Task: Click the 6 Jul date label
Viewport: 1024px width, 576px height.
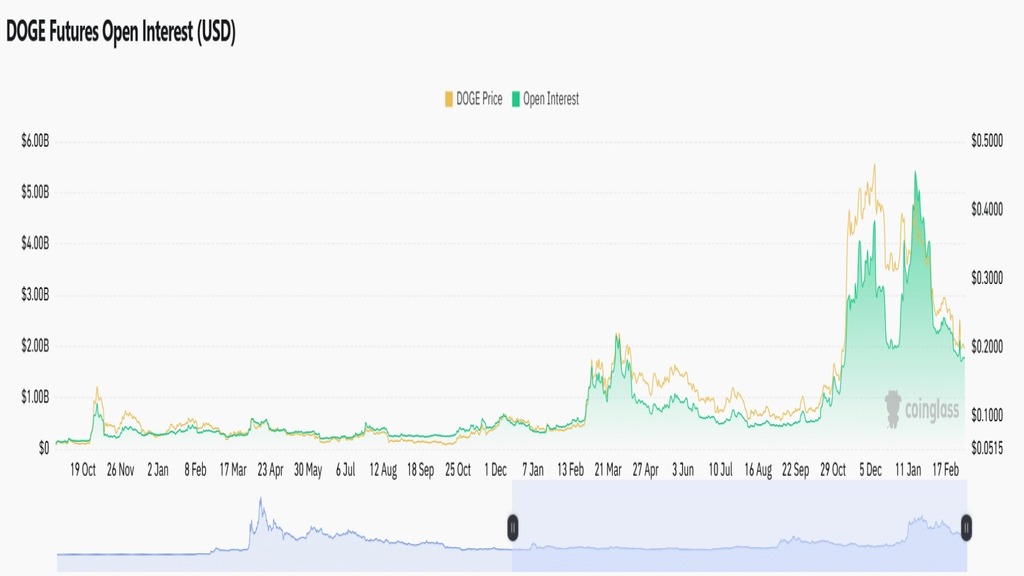Action: (x=345, y=470)
